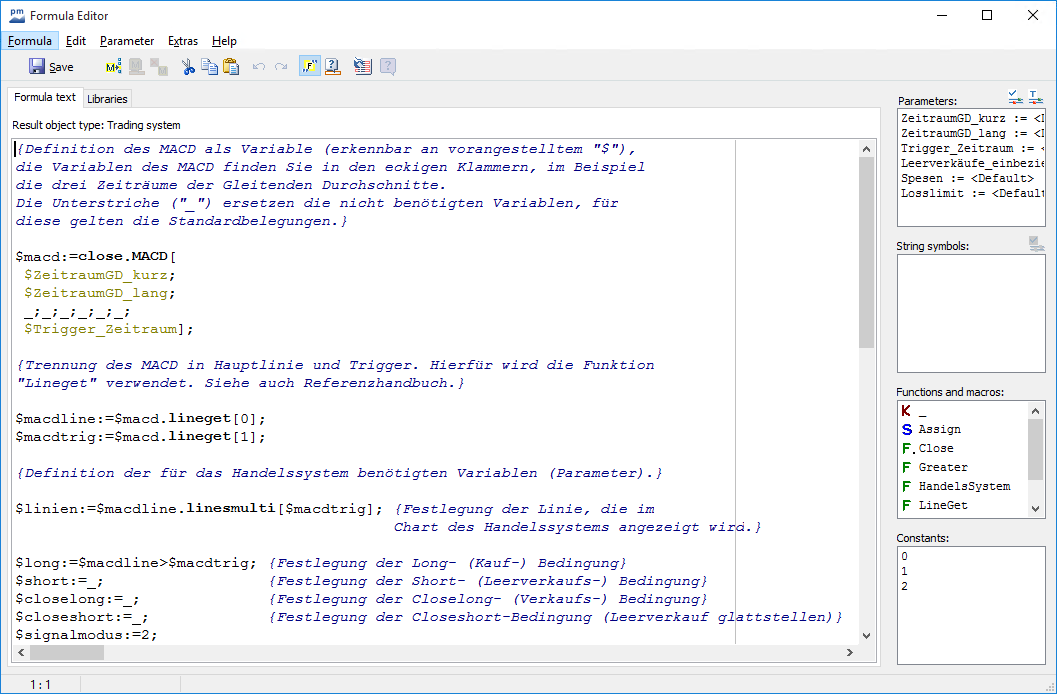The width and height of the screenshot is (1057, 694).
Task: Click the red striped list toolbar icon
Action: 362,67
